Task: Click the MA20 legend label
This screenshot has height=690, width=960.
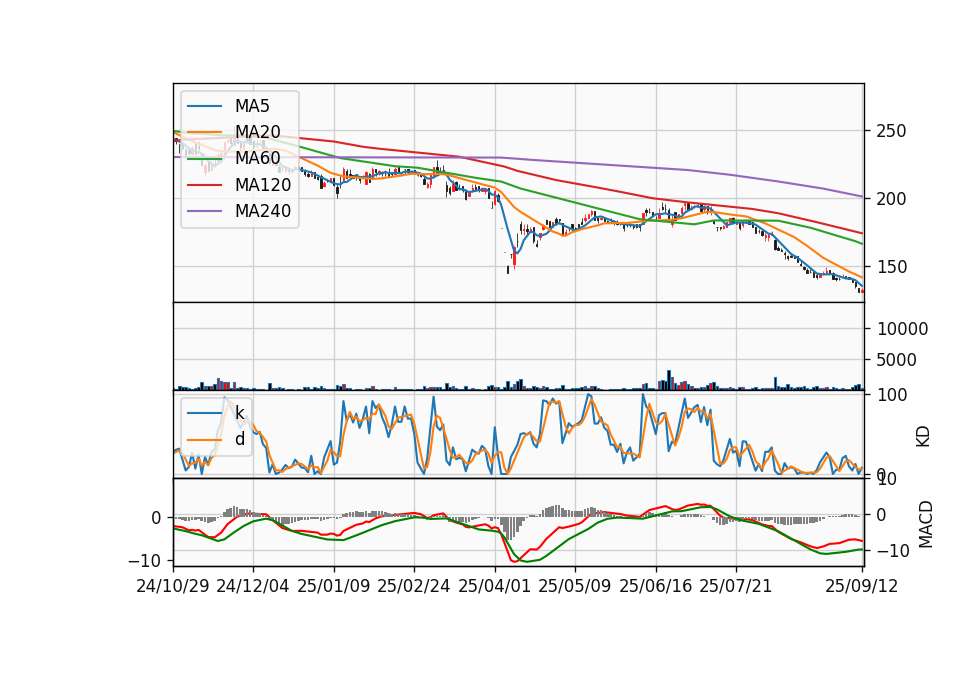Action: pyautogui.click(x=257, y=132)
